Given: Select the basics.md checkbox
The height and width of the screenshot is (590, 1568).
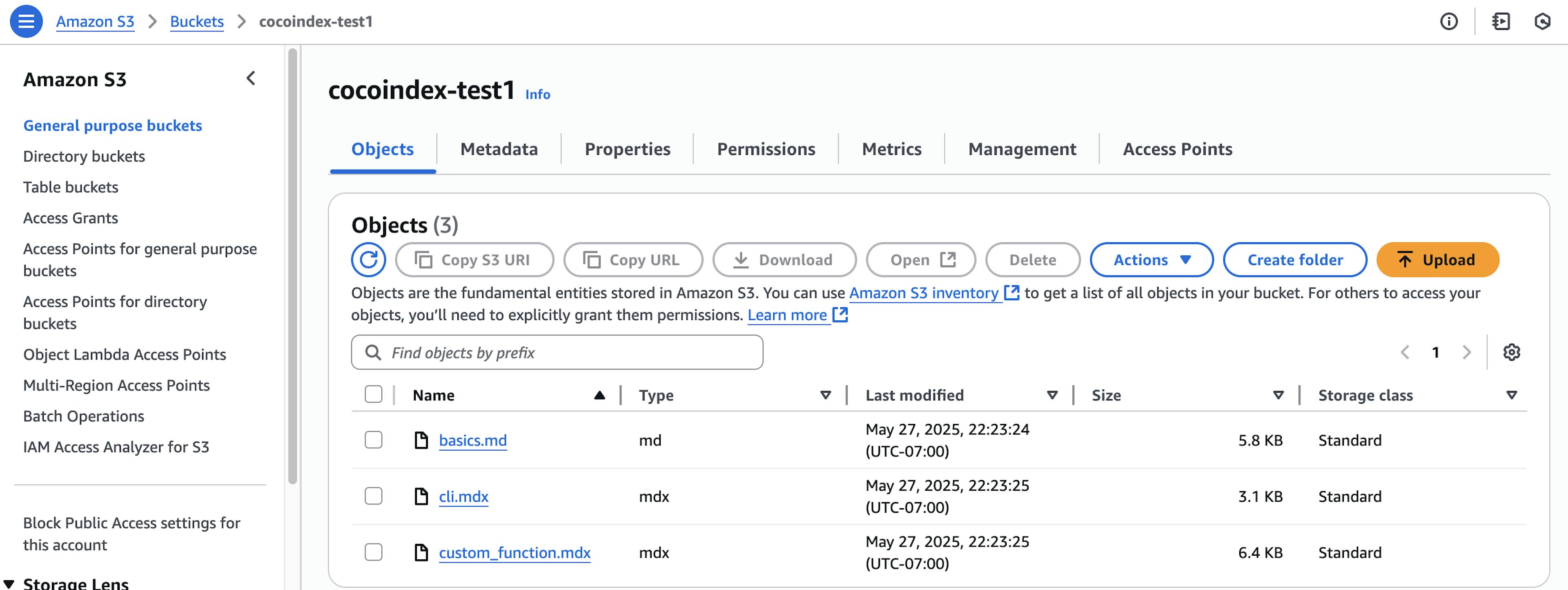Looking at the screenshot, I should pos(373,440).
